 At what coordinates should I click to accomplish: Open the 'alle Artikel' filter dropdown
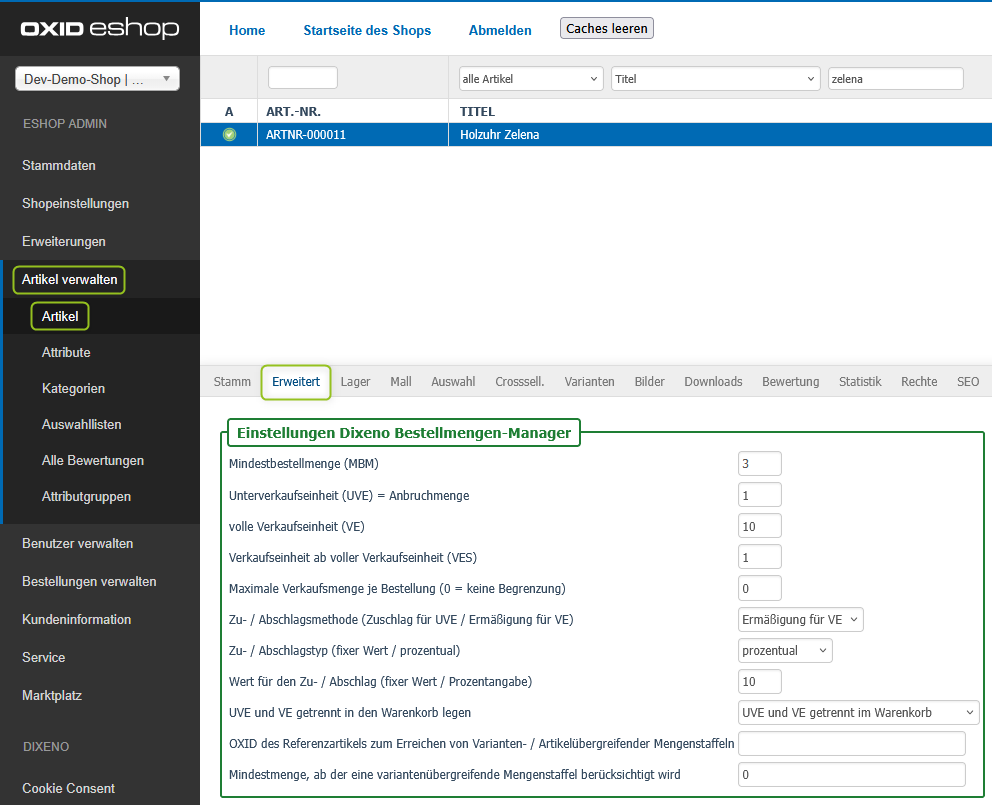click(531, 79)
